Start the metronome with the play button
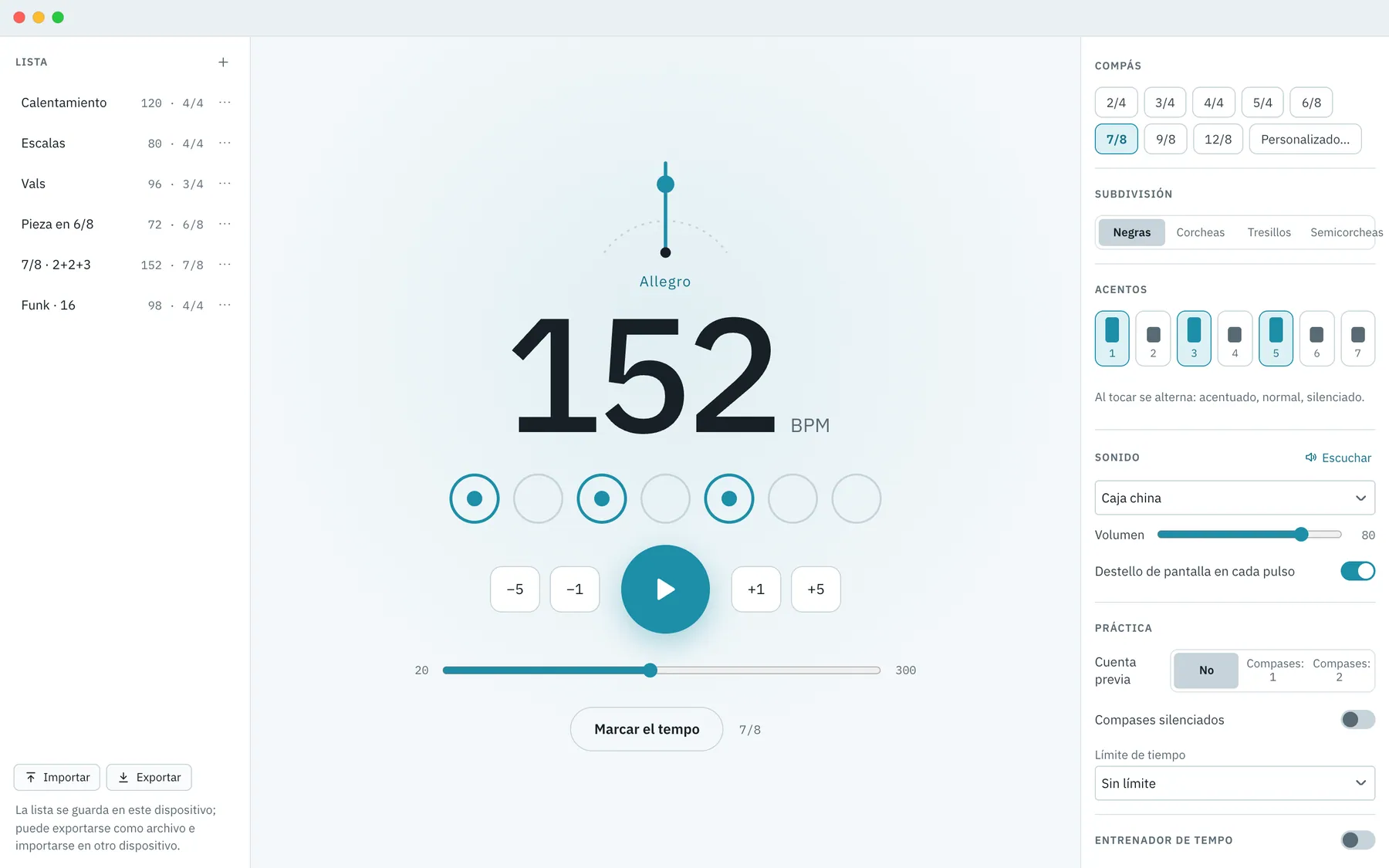Viewport: 1389px width, 868px height. [x=665, y=589]
